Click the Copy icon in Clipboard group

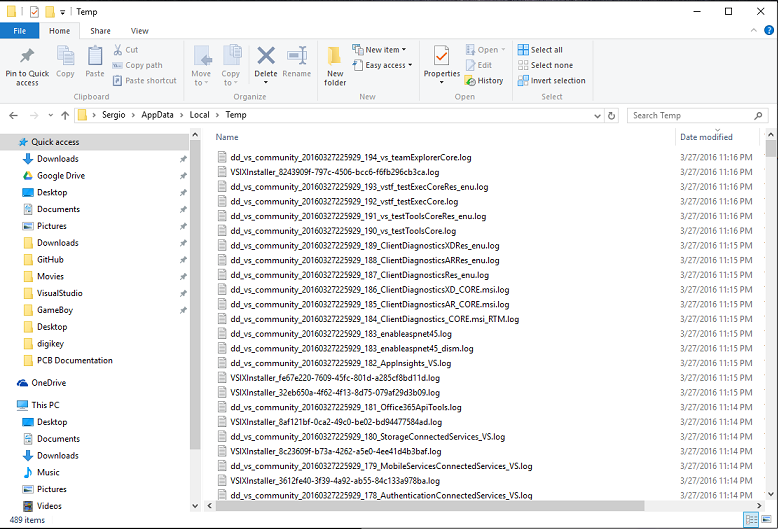[65, 56]
